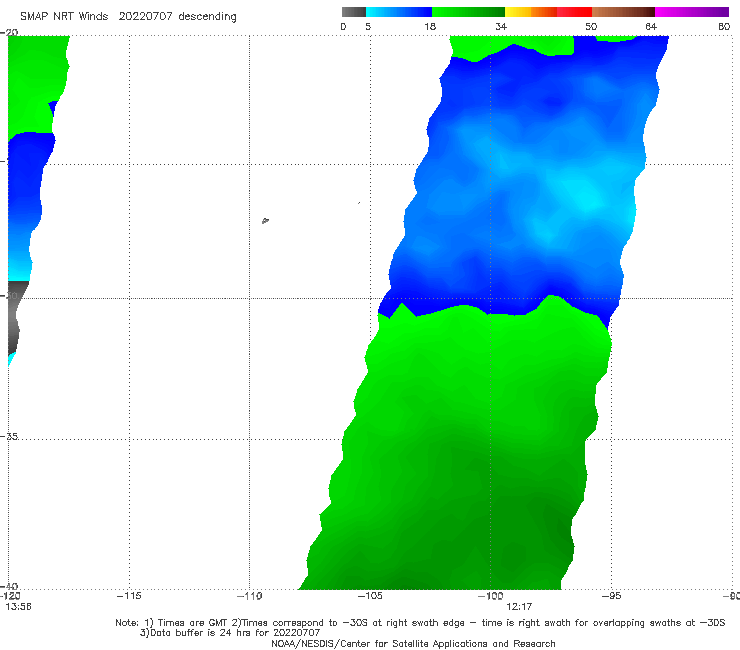Image resolution: width=740 pixels, height=650 pixels.
Task: Pick the brown segment of the color bar
Action: 623,12
